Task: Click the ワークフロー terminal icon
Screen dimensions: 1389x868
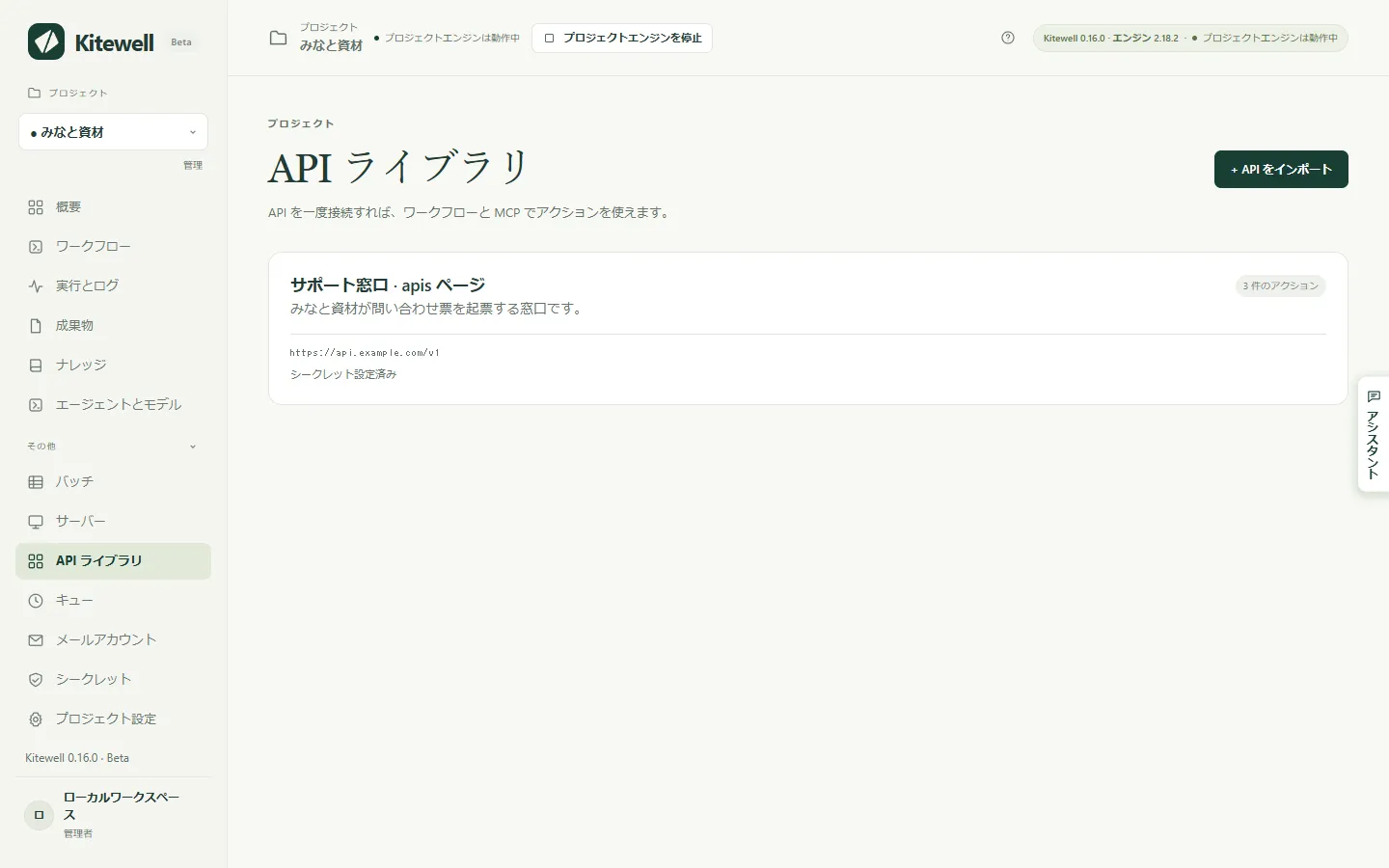Action: click(x=36, y=247)
